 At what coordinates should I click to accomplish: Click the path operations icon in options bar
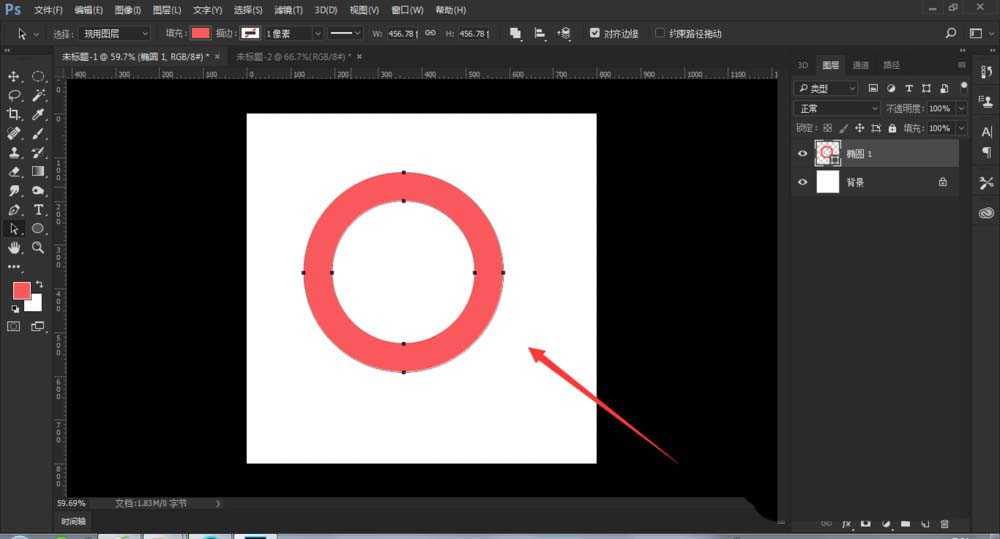coord(516,33)
